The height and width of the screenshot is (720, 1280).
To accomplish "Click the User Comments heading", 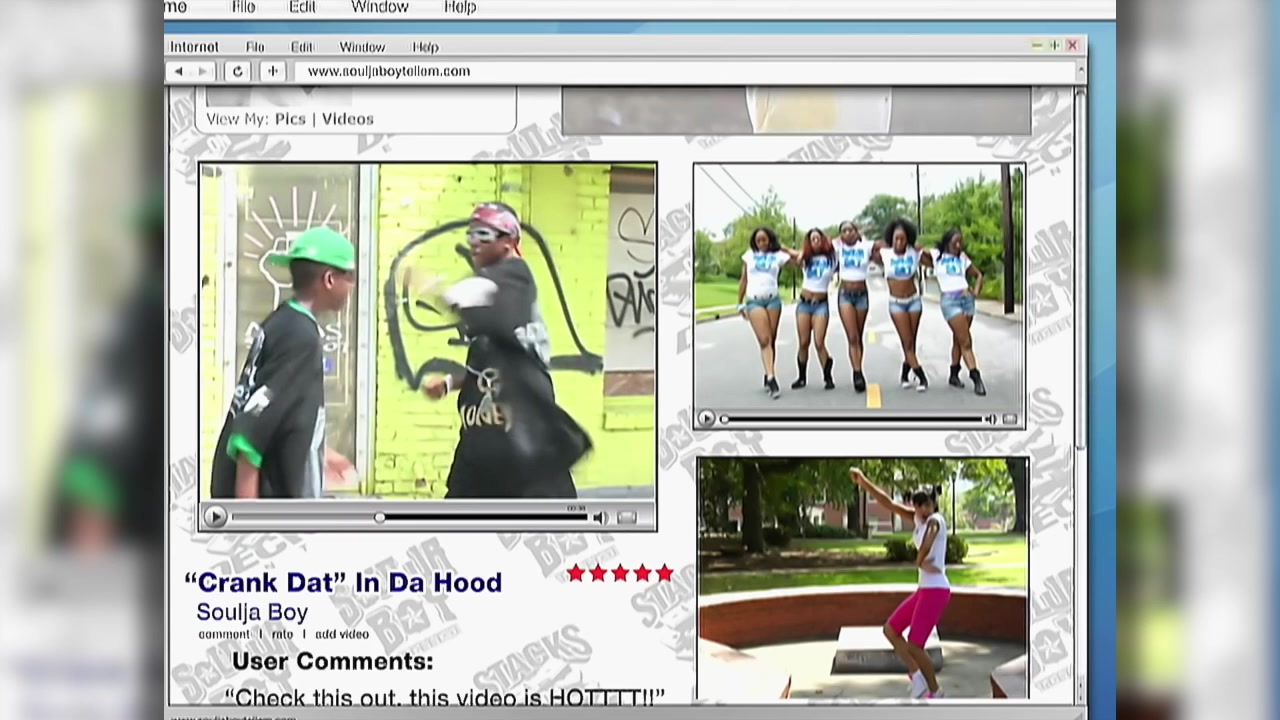I will (x=333, y=661).
